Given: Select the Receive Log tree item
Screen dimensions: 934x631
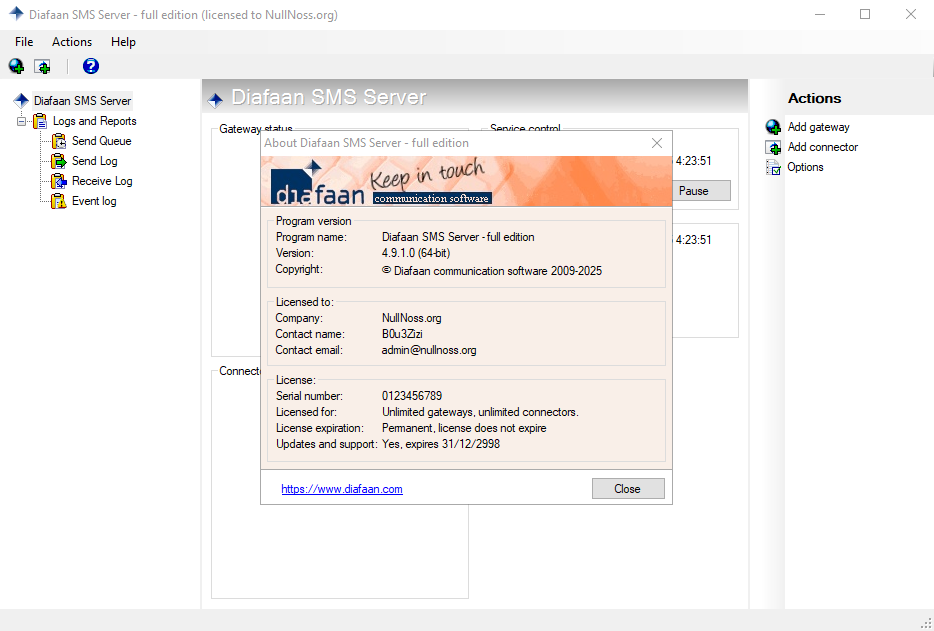Looking at the screenshot, I should 102,181.
